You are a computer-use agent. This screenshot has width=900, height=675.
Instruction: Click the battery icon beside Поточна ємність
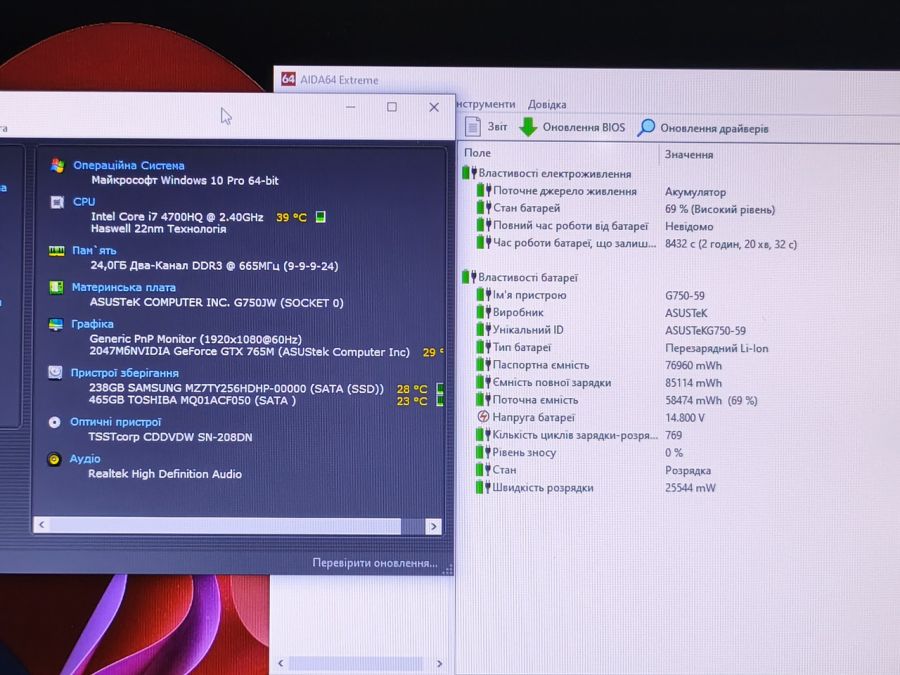[x=484, y=399]
